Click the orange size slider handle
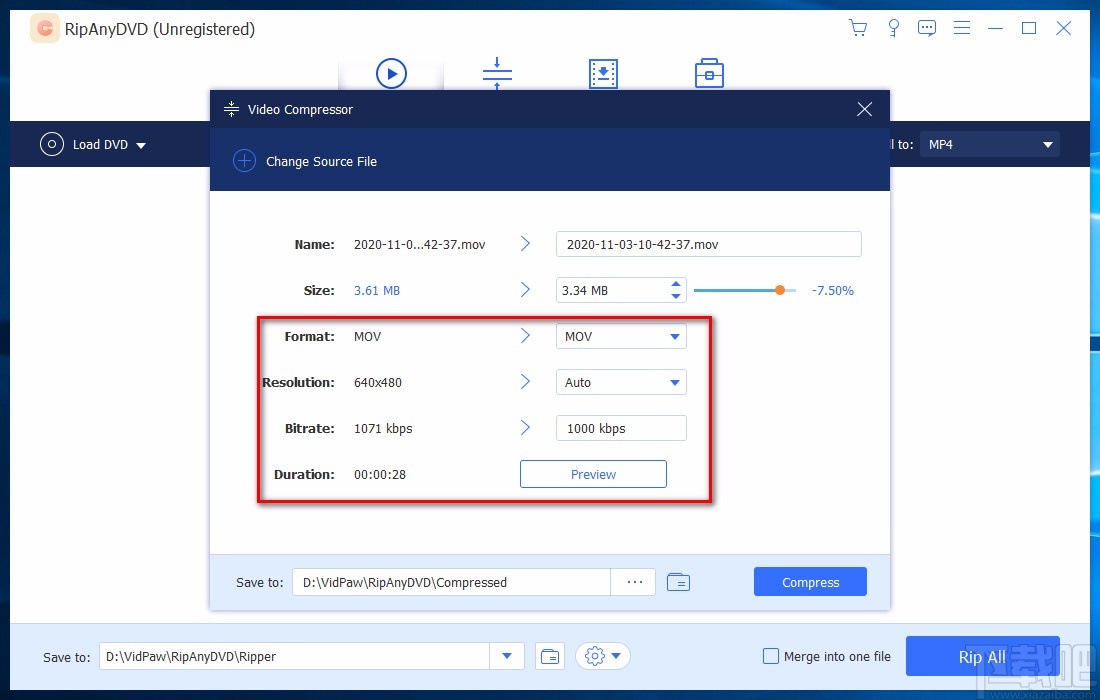This screenshot has width=1100, height=700. pyautogui.click(x=779, y=290)
